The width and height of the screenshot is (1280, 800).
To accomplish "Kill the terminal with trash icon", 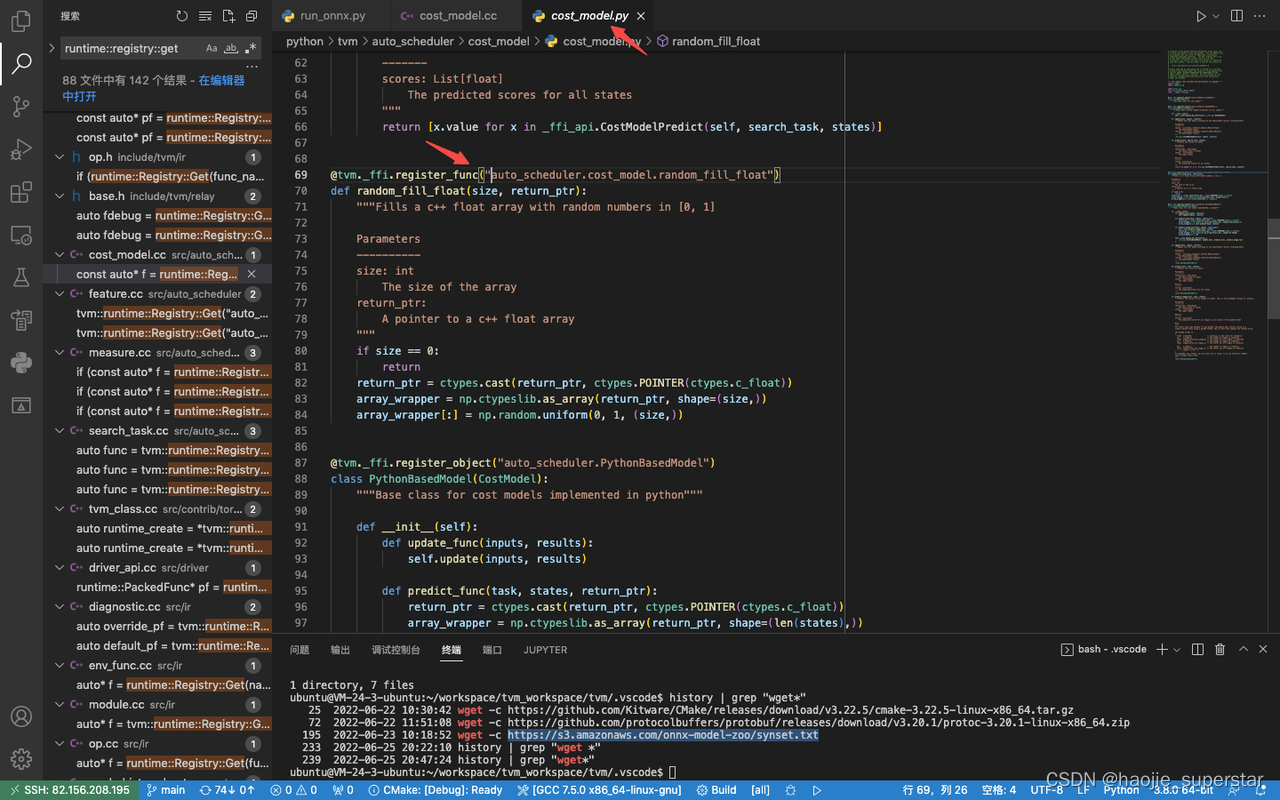I will tap(1220, 649).
